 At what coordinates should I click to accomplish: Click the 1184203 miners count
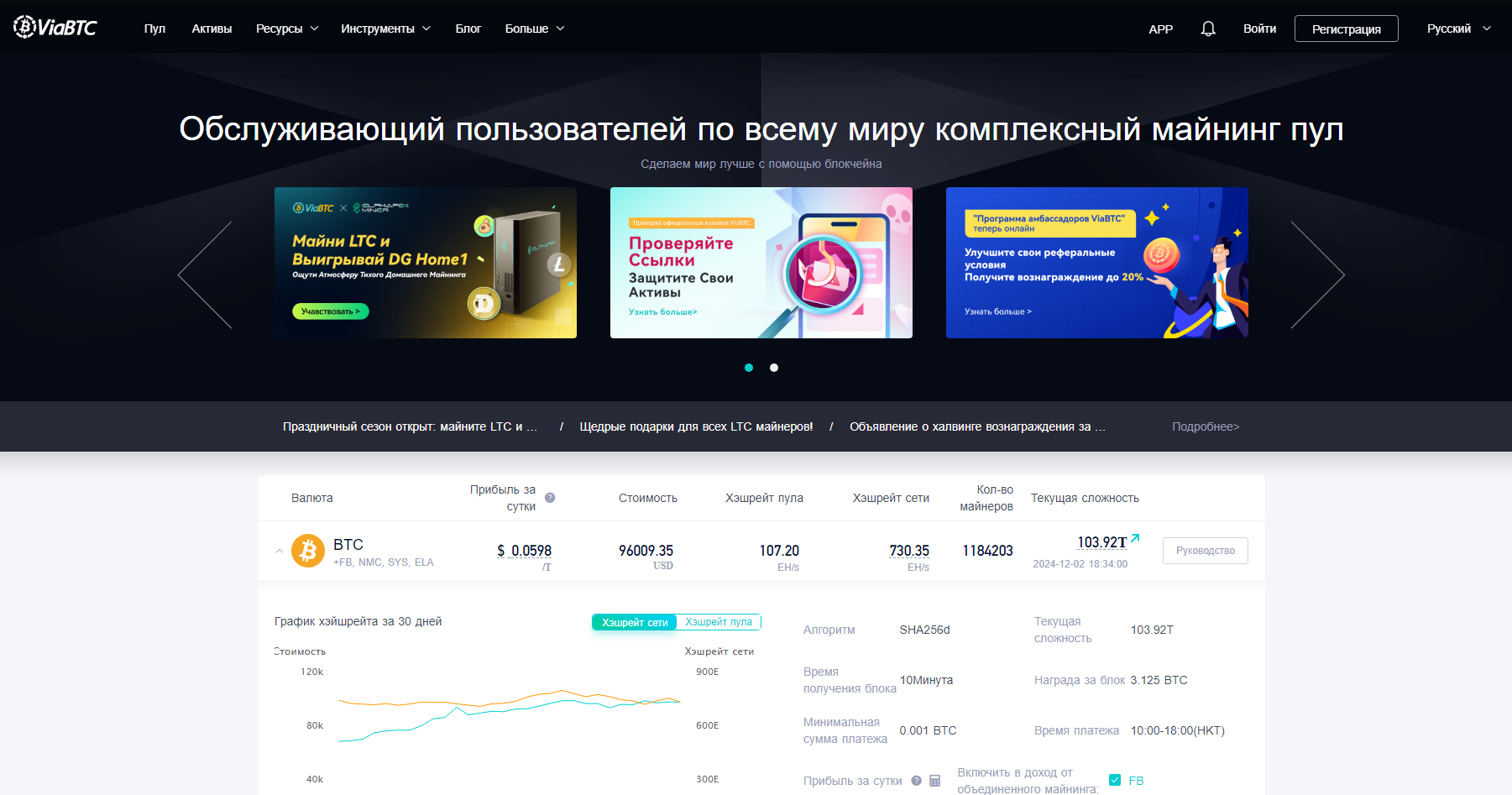point(987,551)
